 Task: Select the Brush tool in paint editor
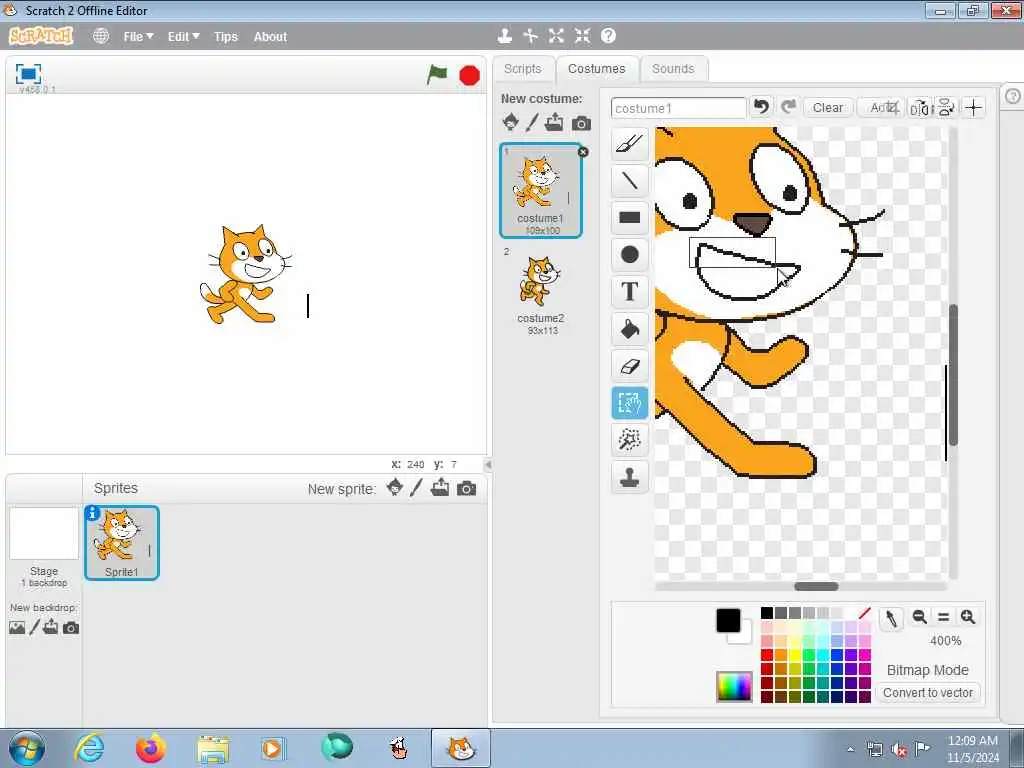point(630,144)
